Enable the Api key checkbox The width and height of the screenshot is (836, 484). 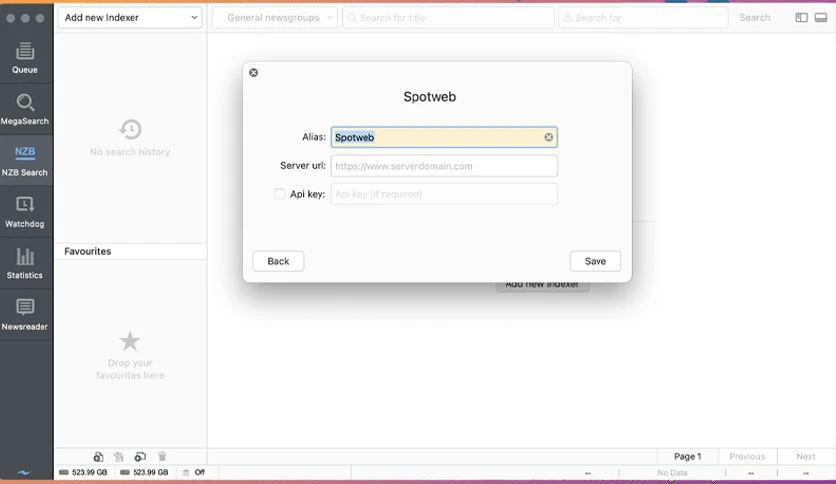pyautogui.click(x=279, y=193)
